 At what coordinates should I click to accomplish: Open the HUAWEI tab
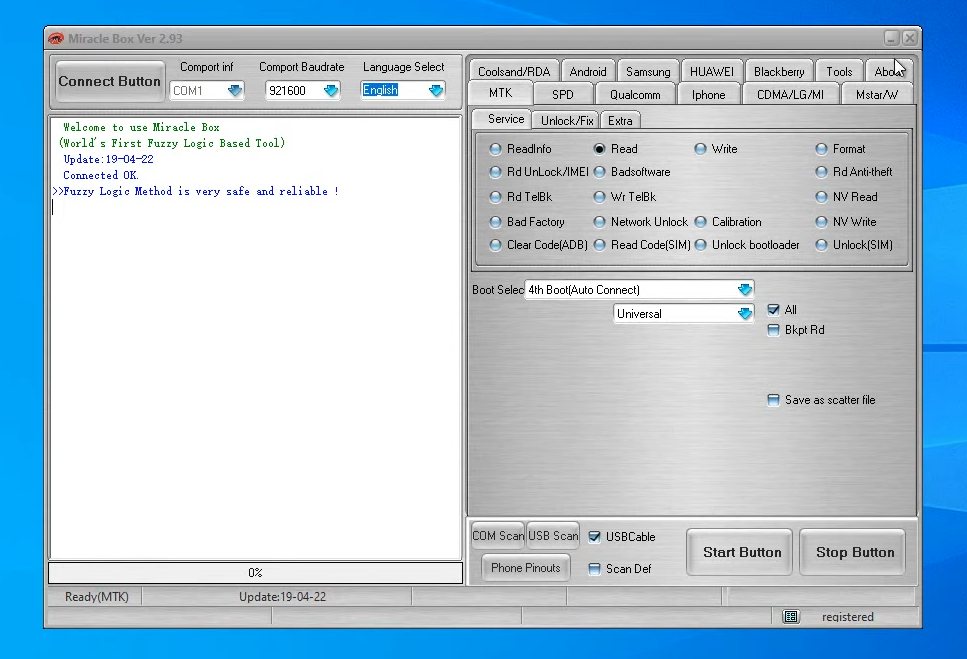pos(712,72)
